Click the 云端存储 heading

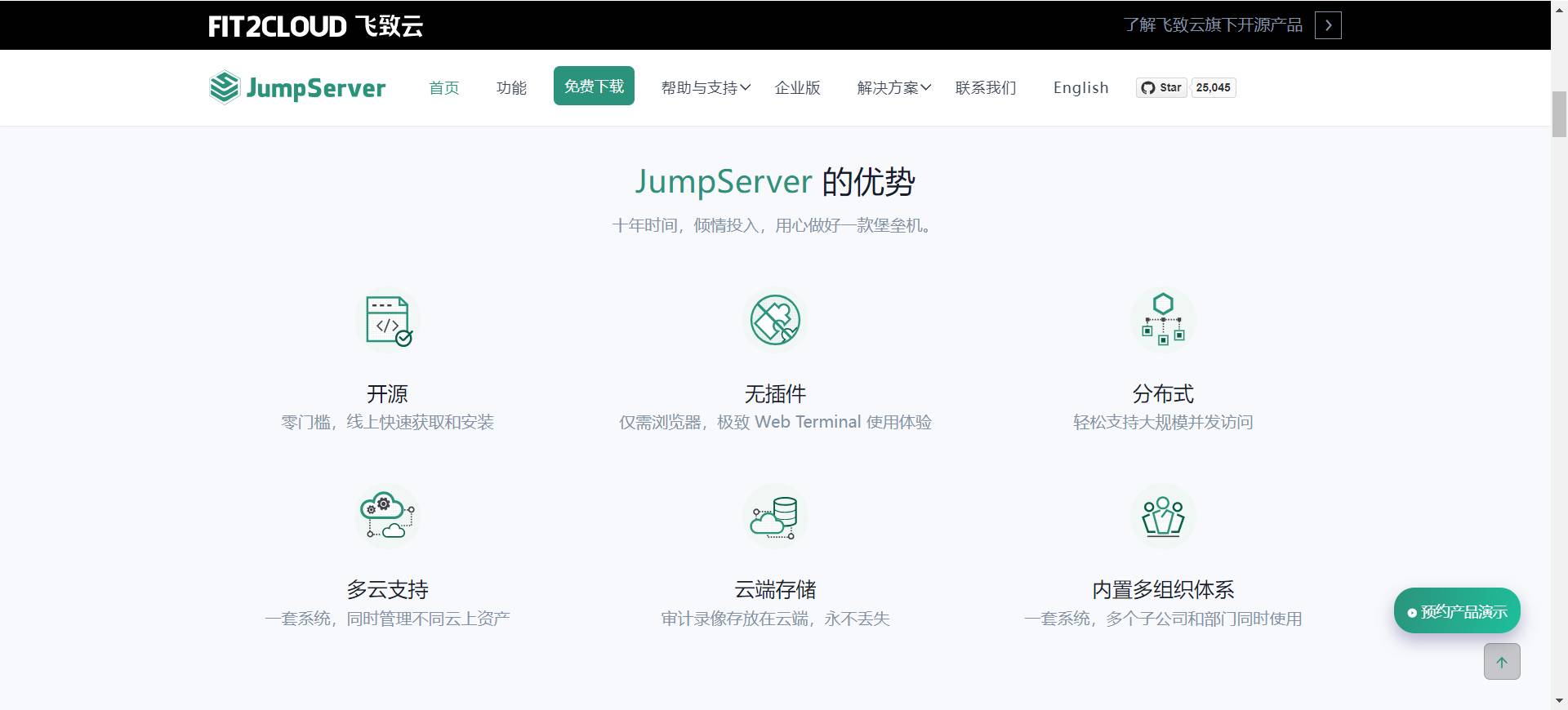[775, 590]
